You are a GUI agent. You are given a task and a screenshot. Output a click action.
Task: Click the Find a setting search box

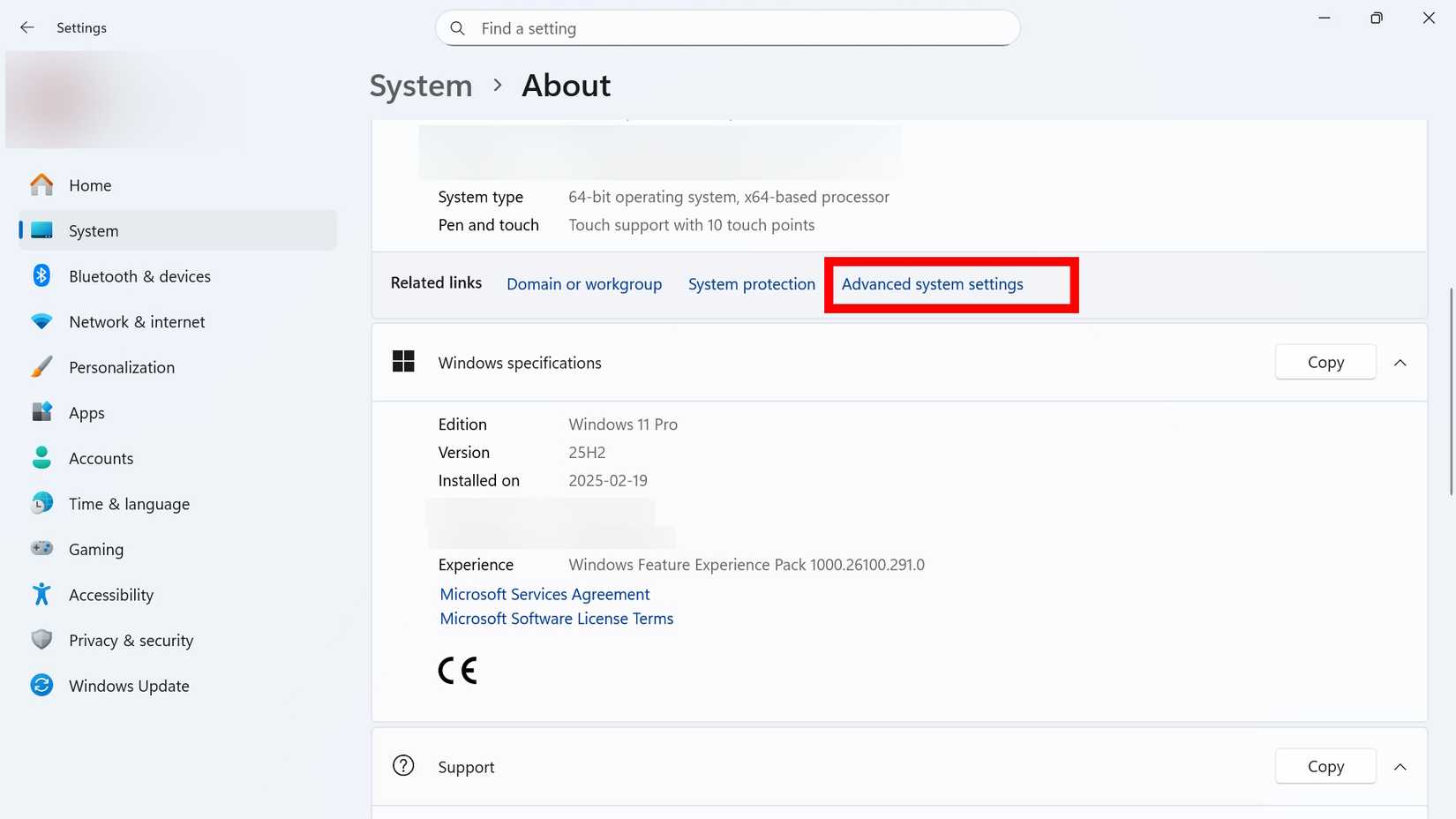727,27
